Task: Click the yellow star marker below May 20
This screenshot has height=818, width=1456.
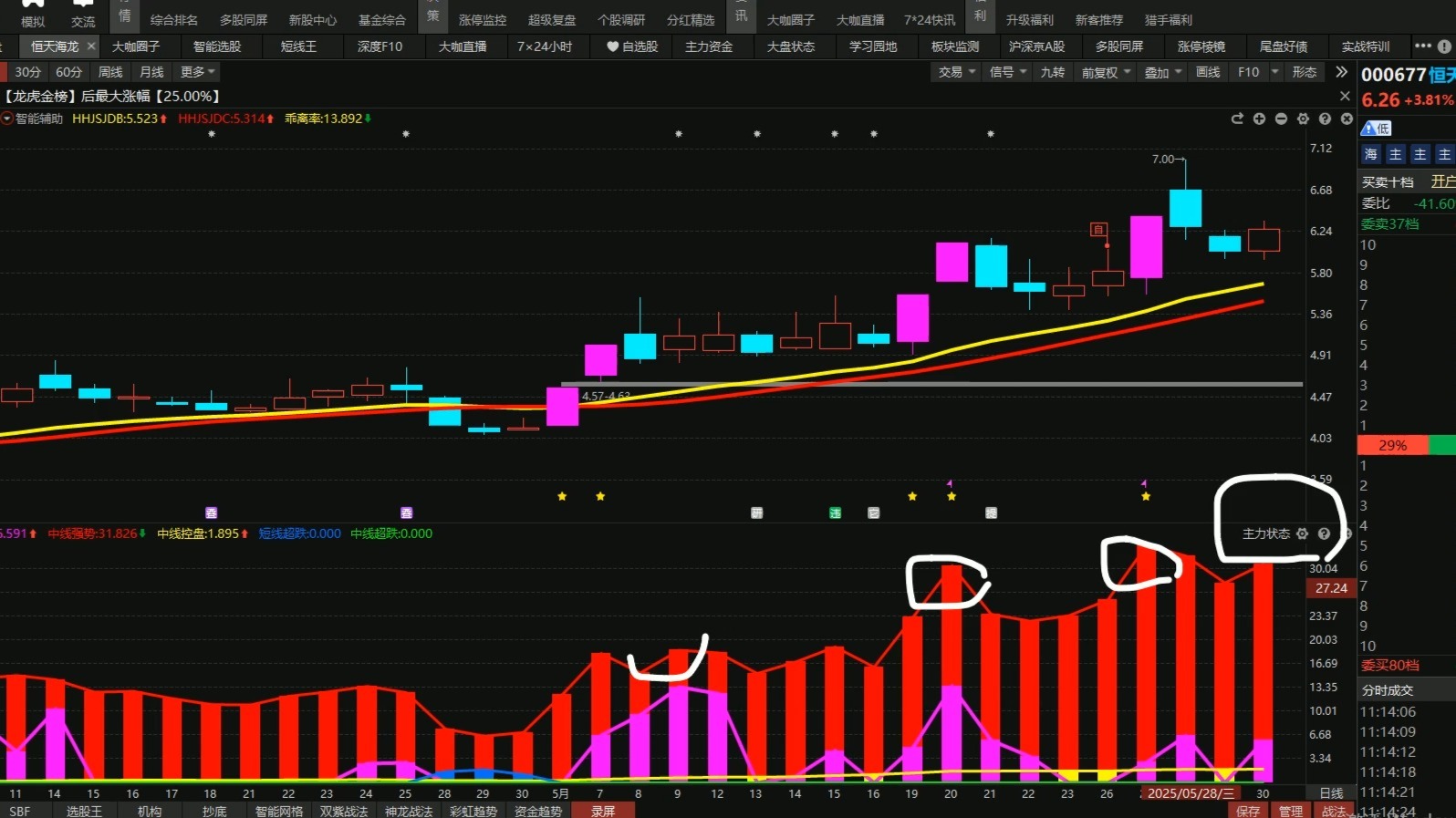Action: coord(952,496)
